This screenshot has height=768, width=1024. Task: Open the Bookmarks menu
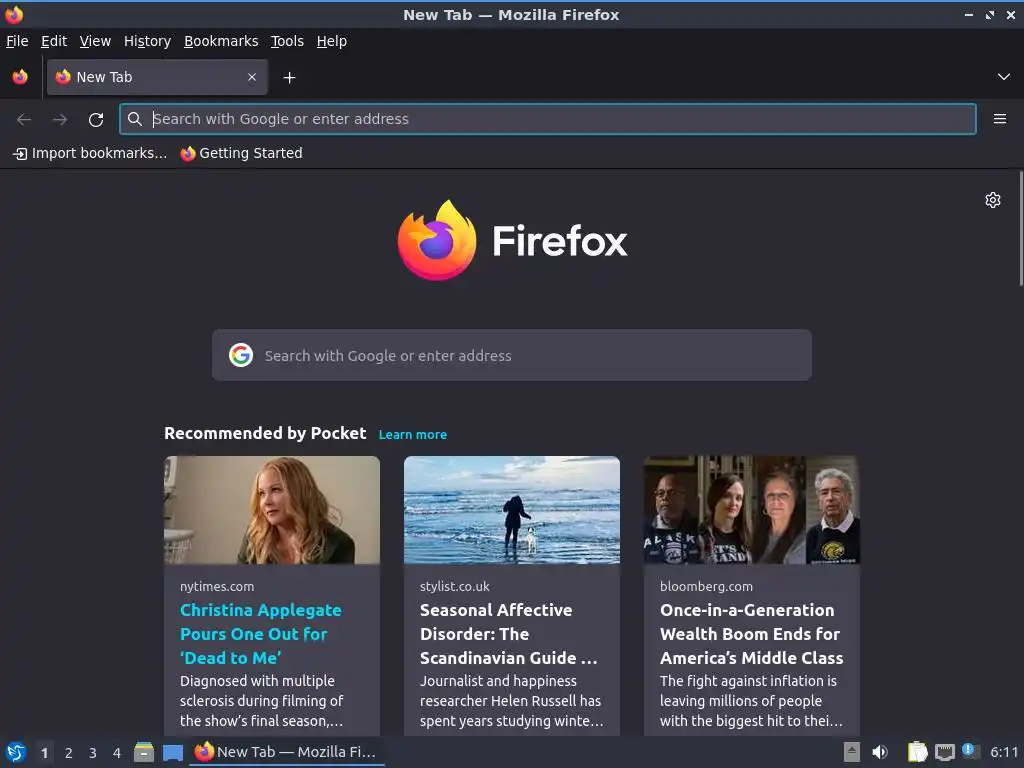click(x=221, y=41)
